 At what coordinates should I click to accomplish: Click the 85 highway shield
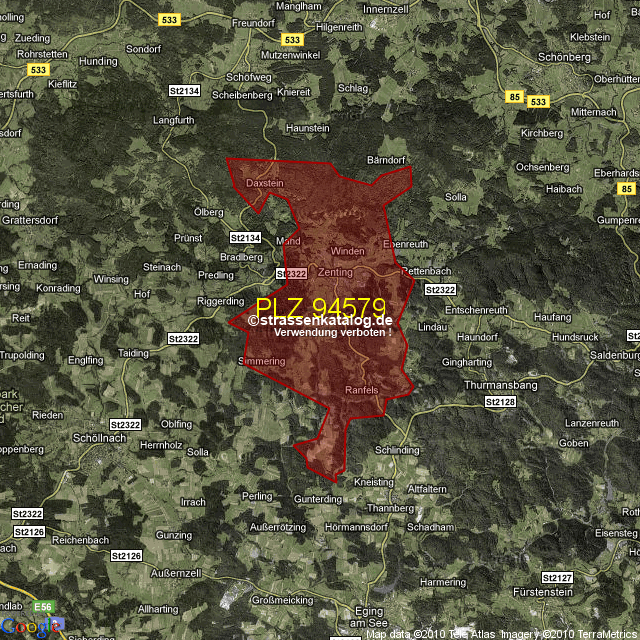pos(514,97)
